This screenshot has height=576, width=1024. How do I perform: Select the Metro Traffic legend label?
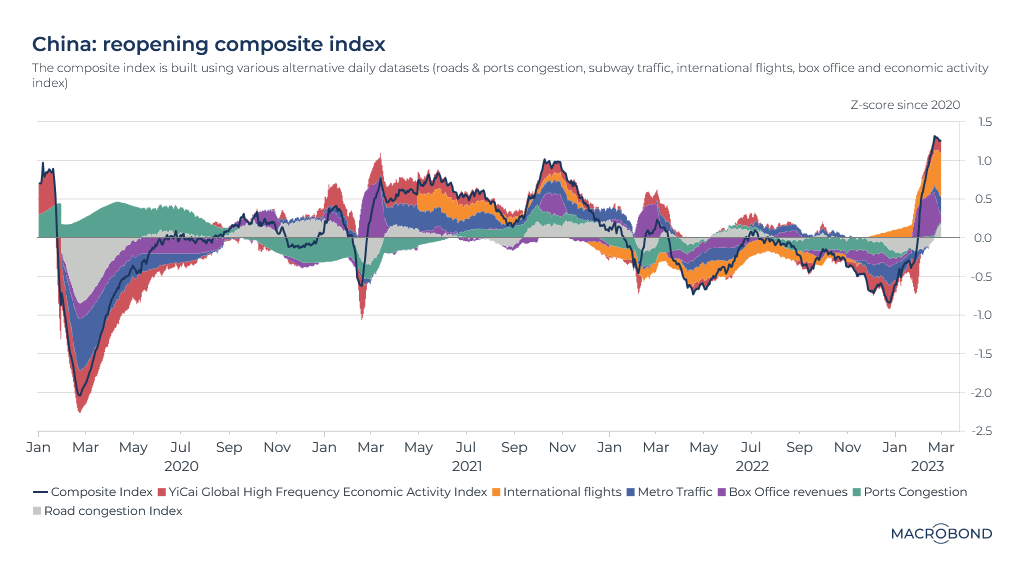674,492
